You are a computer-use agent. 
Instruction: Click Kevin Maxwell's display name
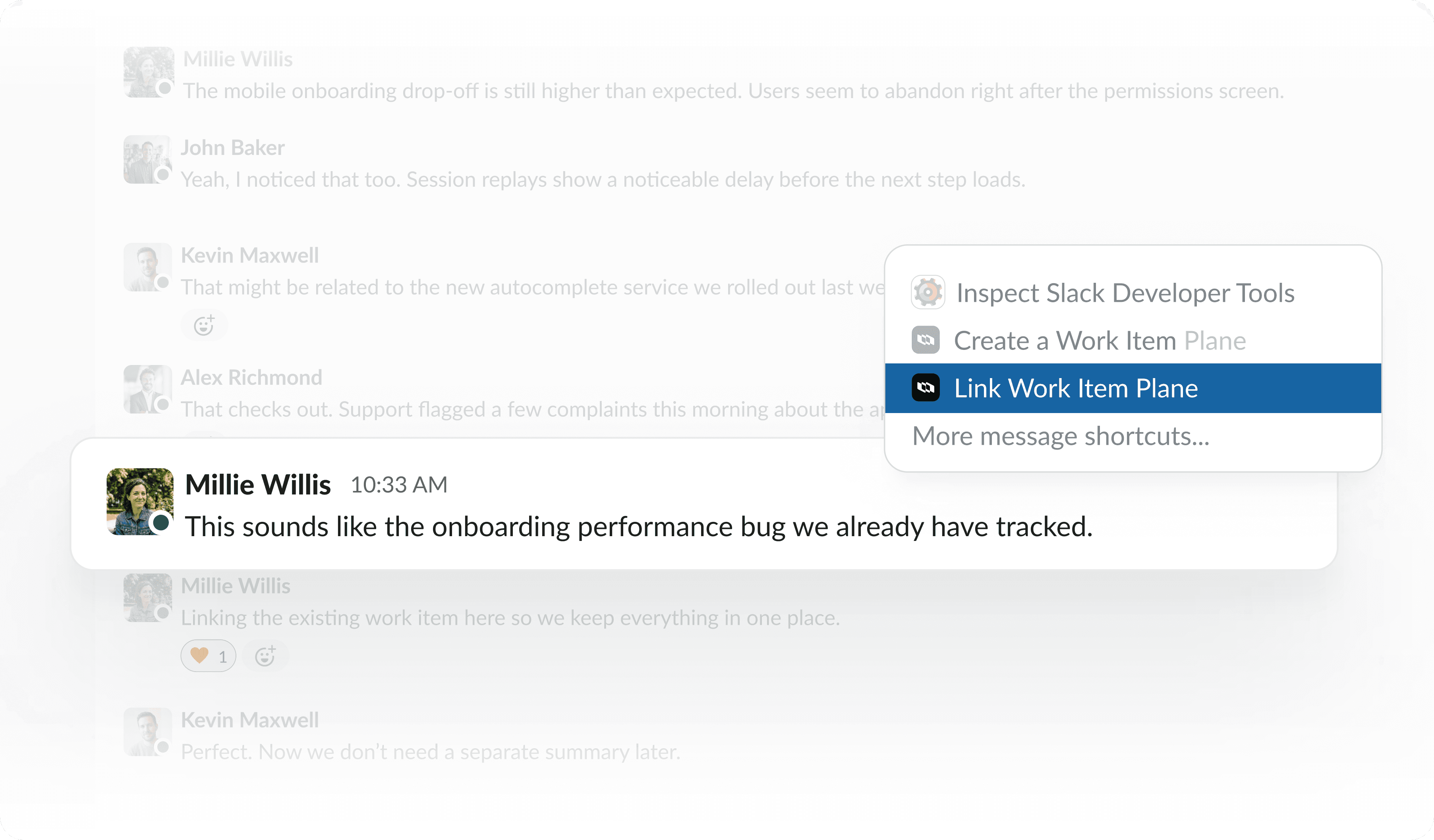click(x=249, y=255)
